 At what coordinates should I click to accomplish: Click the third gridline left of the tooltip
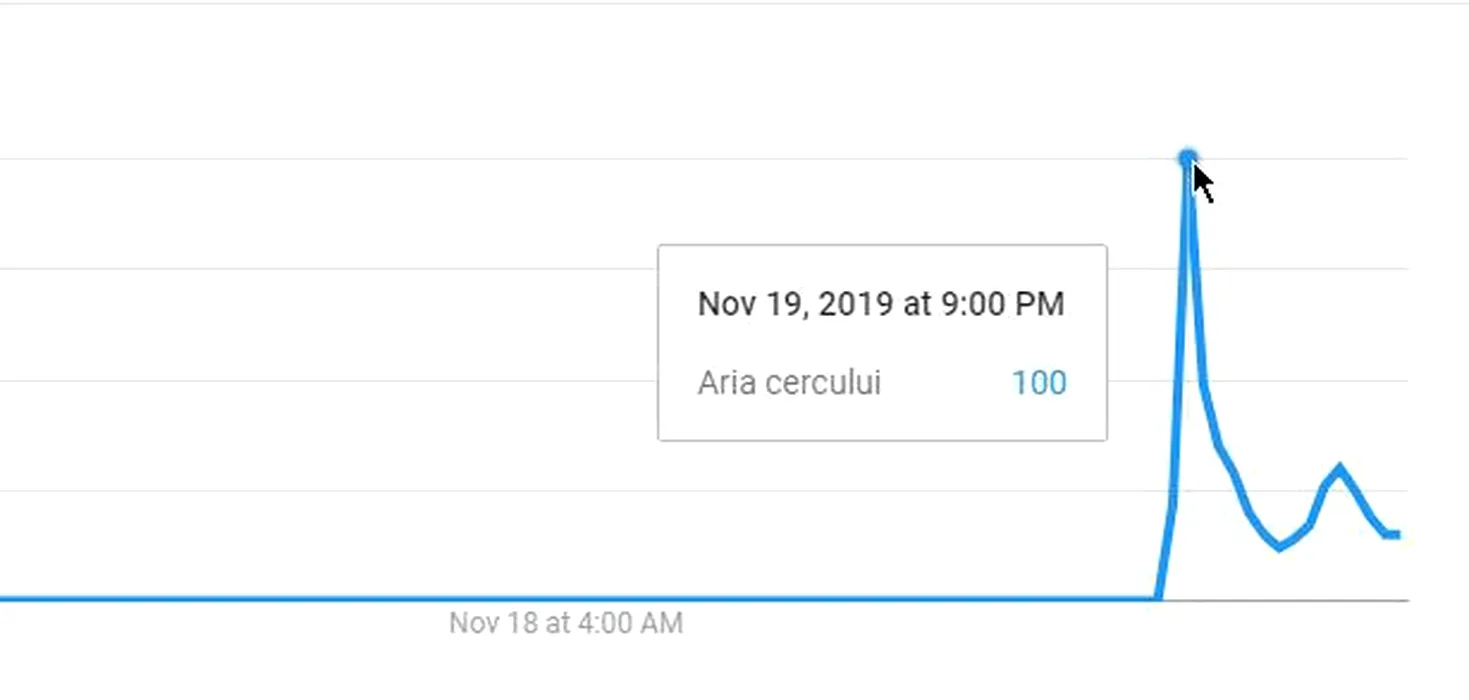click(328, 380)
